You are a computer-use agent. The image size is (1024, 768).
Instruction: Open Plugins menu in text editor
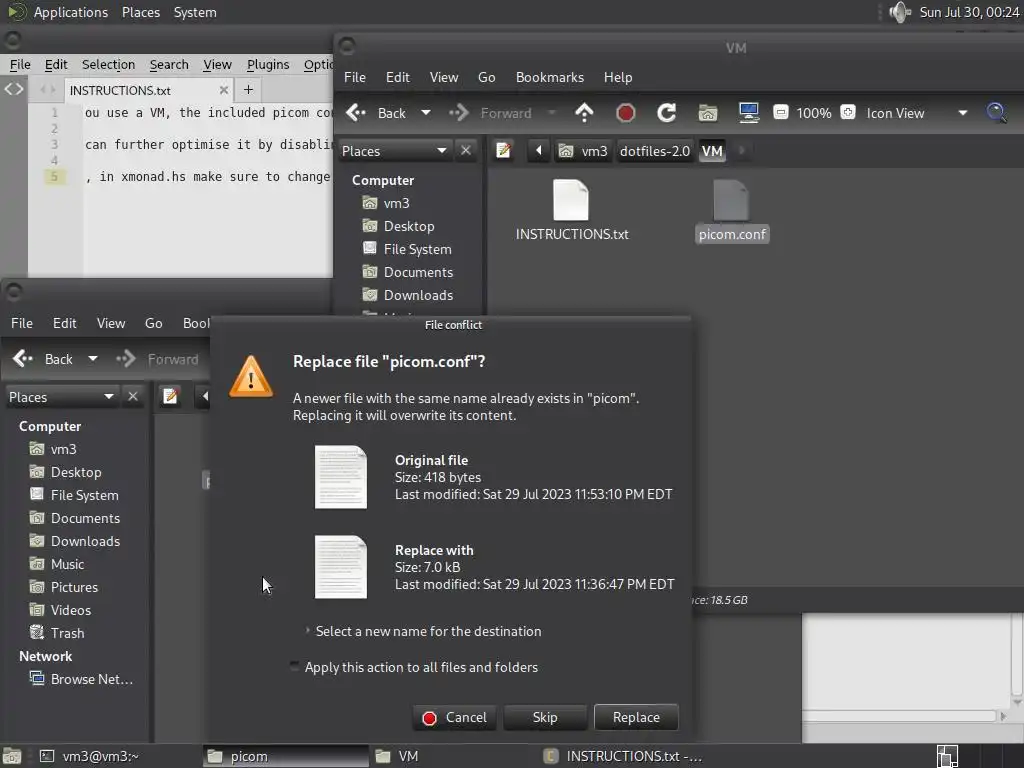[268, 65]
